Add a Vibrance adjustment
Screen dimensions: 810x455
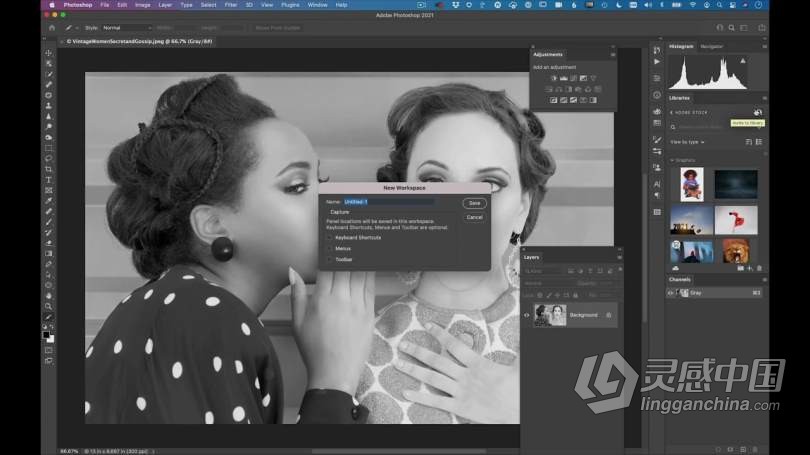593,79
